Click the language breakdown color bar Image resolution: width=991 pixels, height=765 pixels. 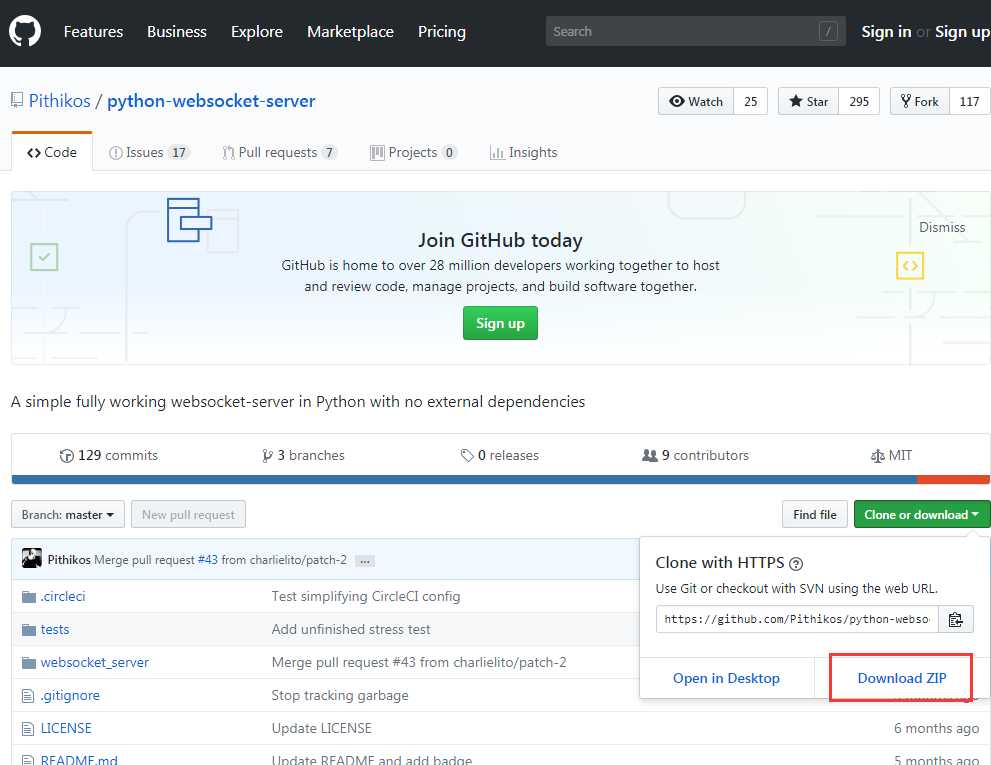click(501, 480)
